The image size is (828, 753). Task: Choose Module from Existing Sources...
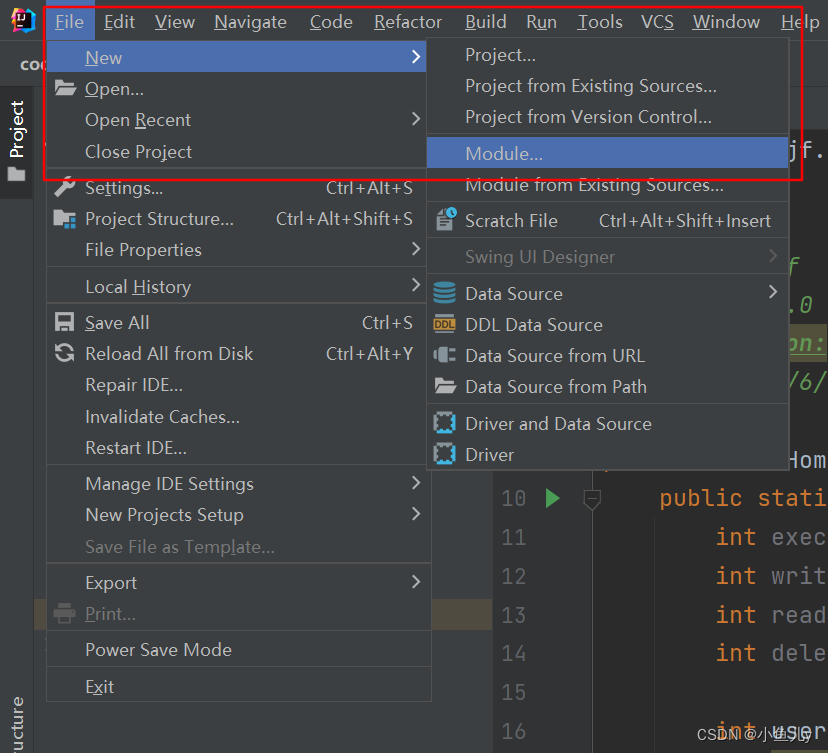(x=607, y=185)
